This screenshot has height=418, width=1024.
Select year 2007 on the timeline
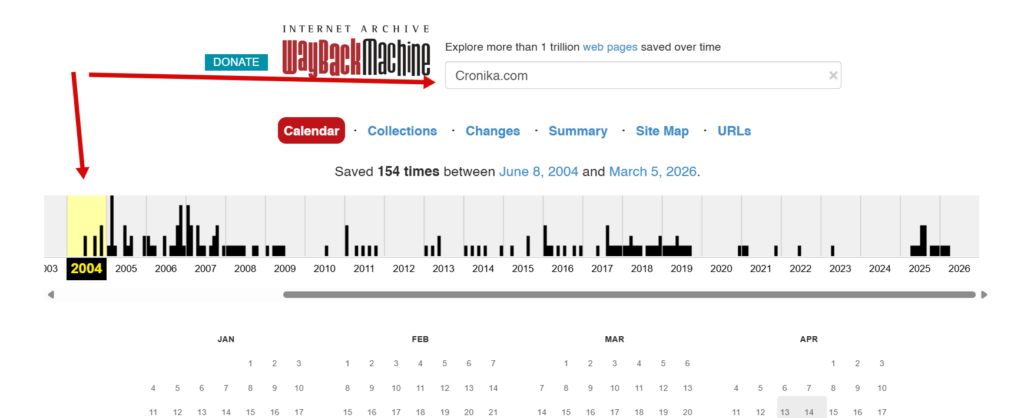206,268
